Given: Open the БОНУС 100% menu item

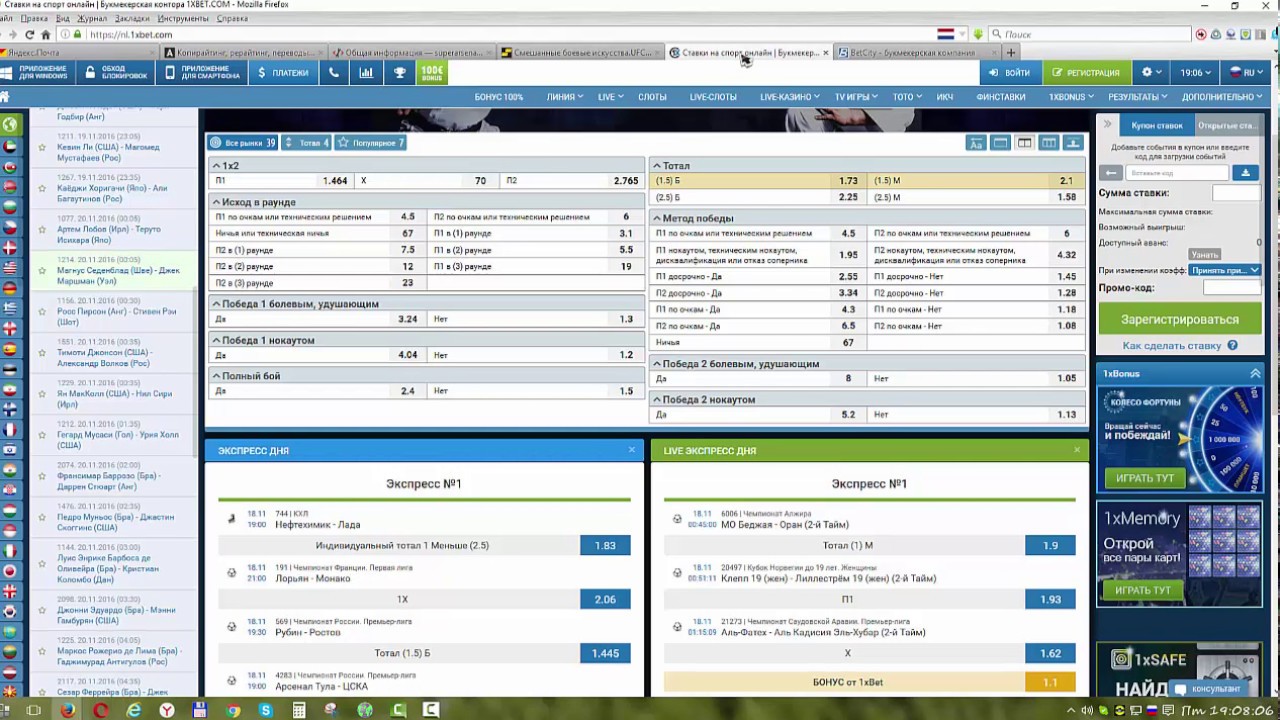Looking at the screenshot, I should tap(499, 97).
